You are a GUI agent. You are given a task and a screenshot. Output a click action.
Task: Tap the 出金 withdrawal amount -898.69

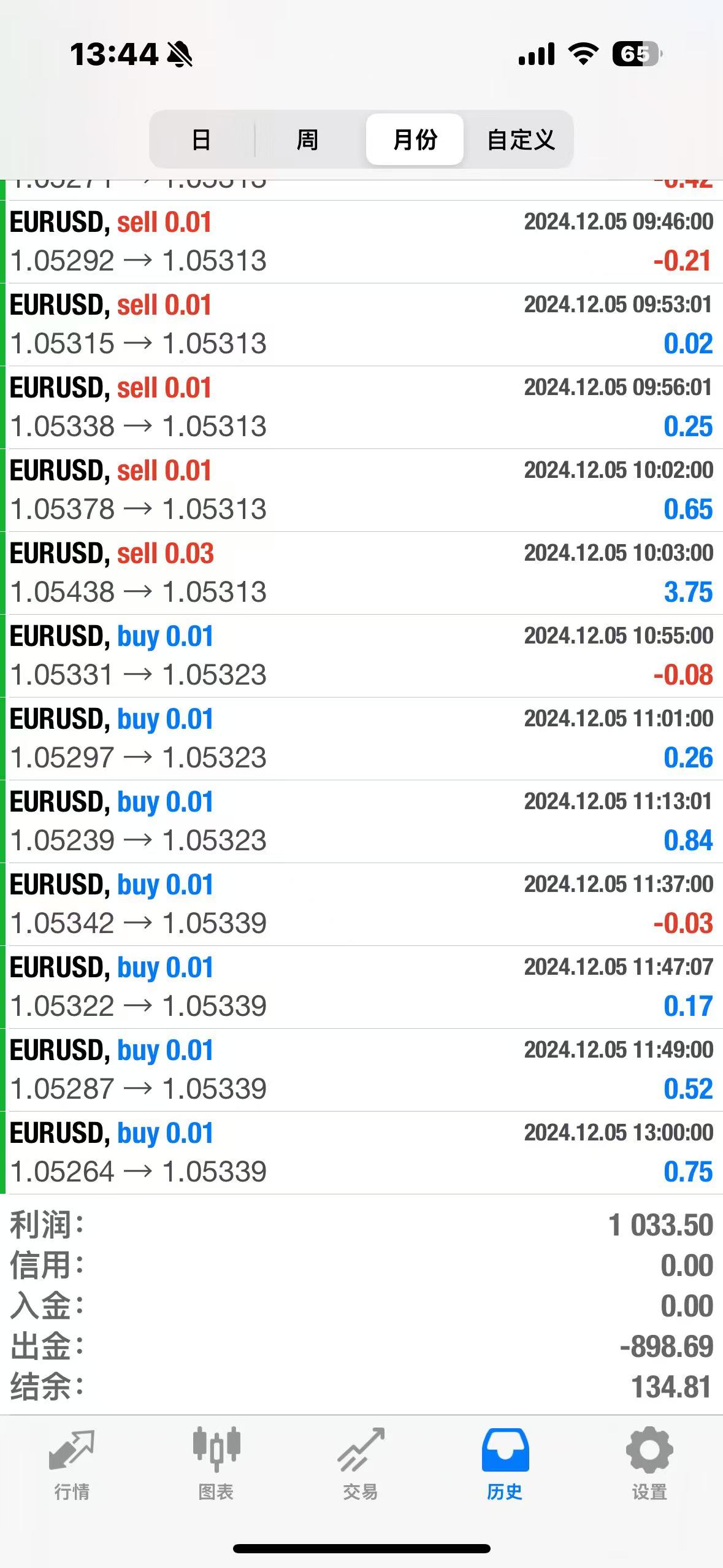coord(666,1347)
